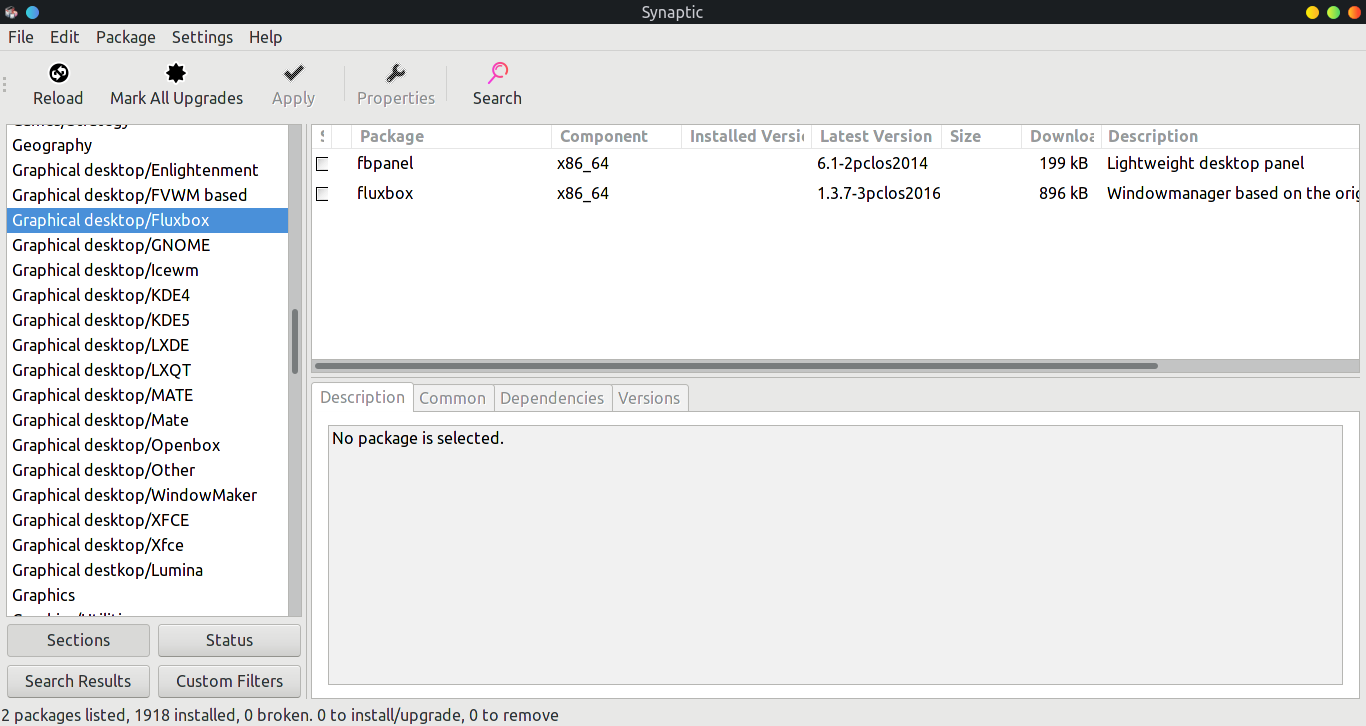Click the Search magnifier icon
Screen dimensions: 1366x726
[x=497, y=73]
